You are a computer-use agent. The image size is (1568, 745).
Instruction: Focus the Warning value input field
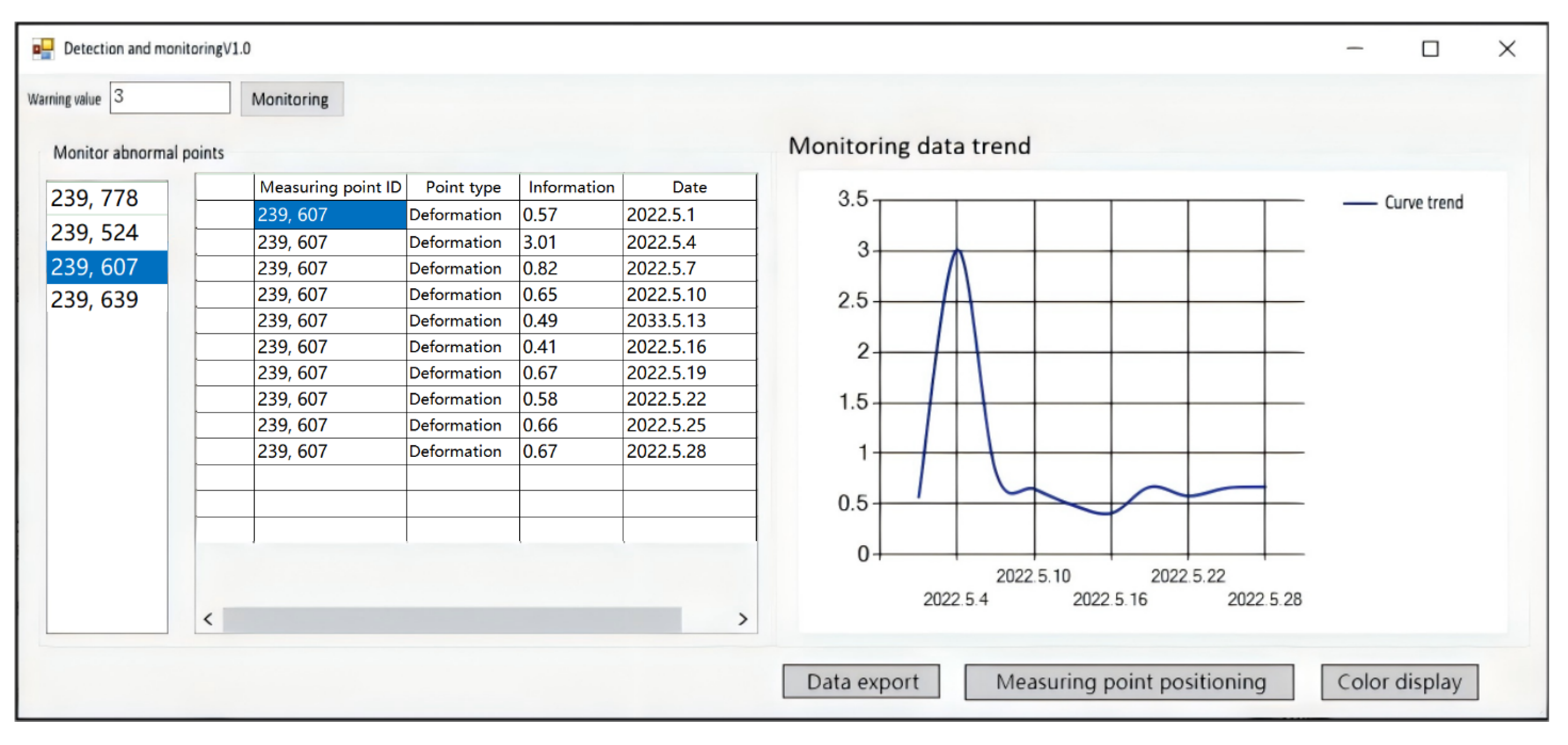coord(170,98)
